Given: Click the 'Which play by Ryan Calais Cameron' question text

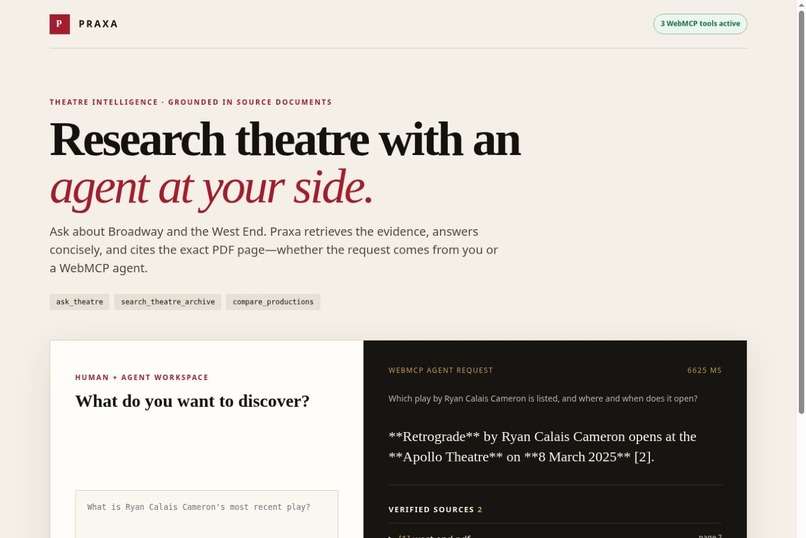Looking at the screenshot, I should pyautogui.click(x=543, y=398).
